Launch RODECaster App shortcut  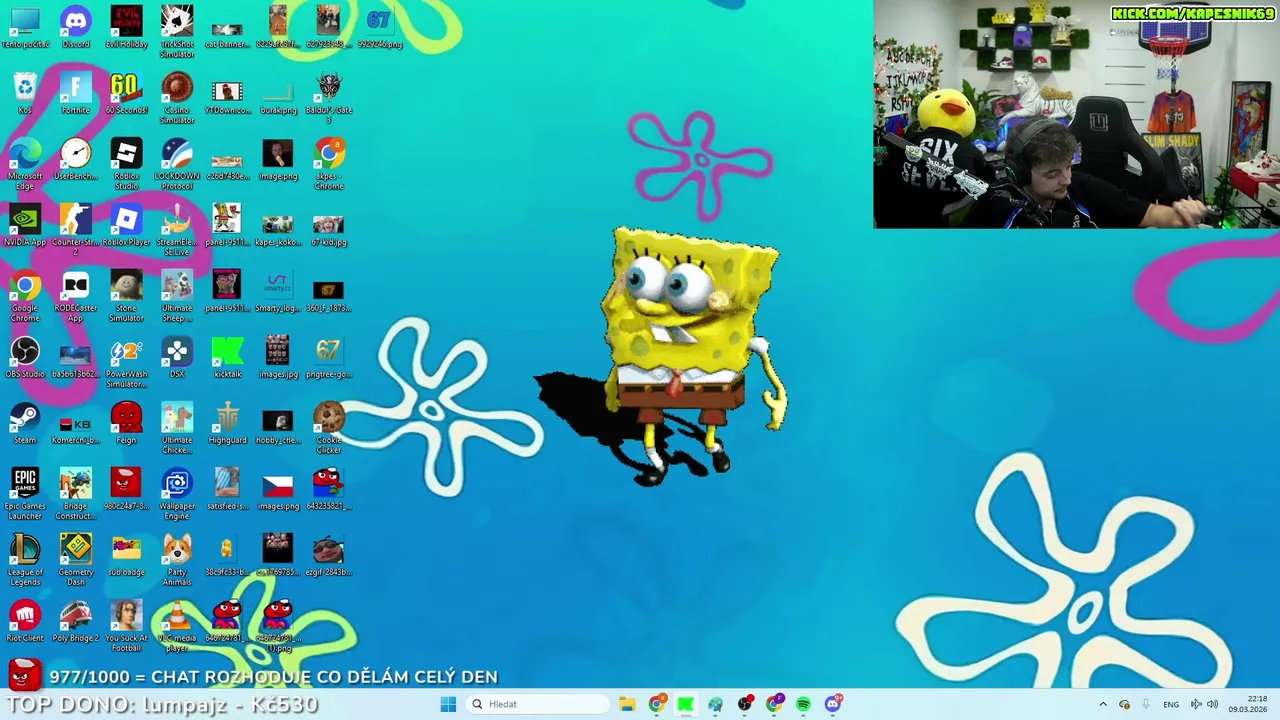(x=76, y=295)
